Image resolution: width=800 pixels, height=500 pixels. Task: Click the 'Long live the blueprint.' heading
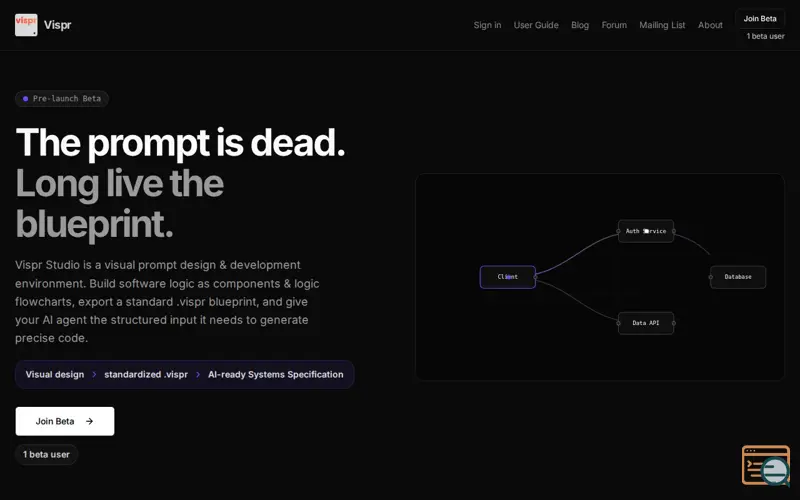click(119, 203)
